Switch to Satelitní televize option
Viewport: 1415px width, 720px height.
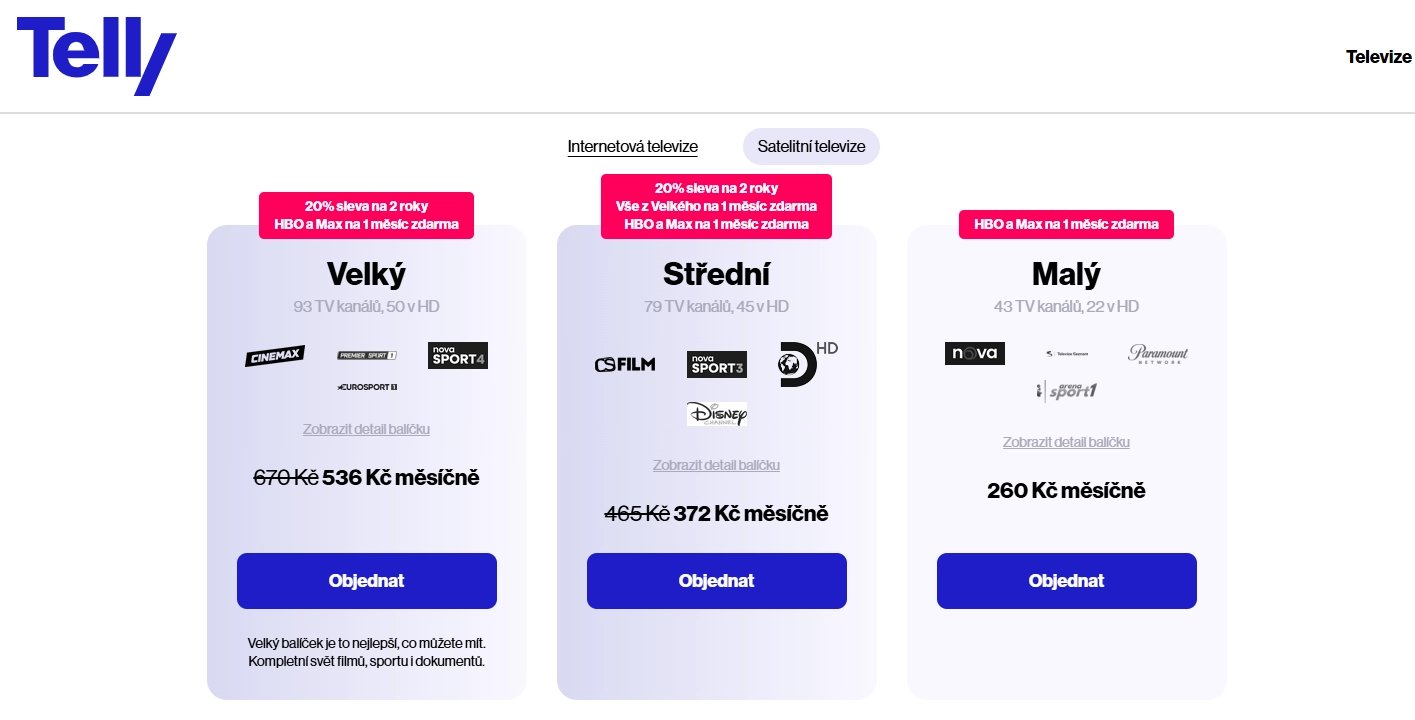[811, 146]
